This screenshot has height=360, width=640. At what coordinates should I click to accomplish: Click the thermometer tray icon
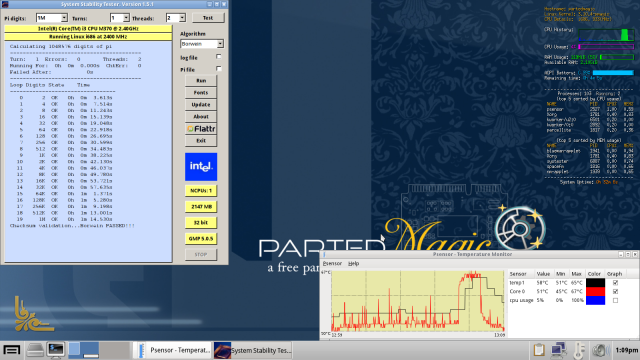click(x=579, y=350)
